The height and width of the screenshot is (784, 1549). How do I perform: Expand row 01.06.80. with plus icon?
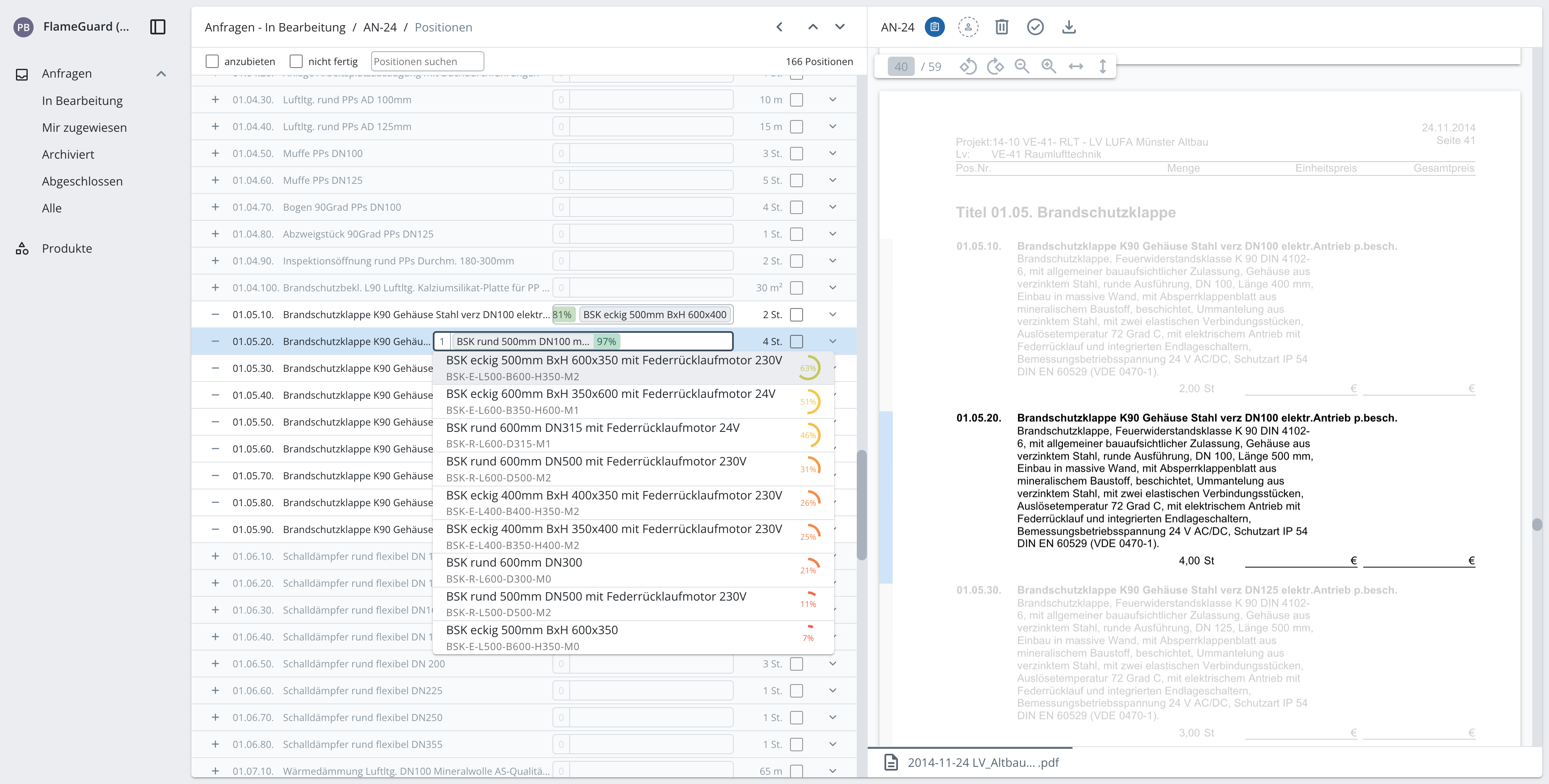(215, 744)
